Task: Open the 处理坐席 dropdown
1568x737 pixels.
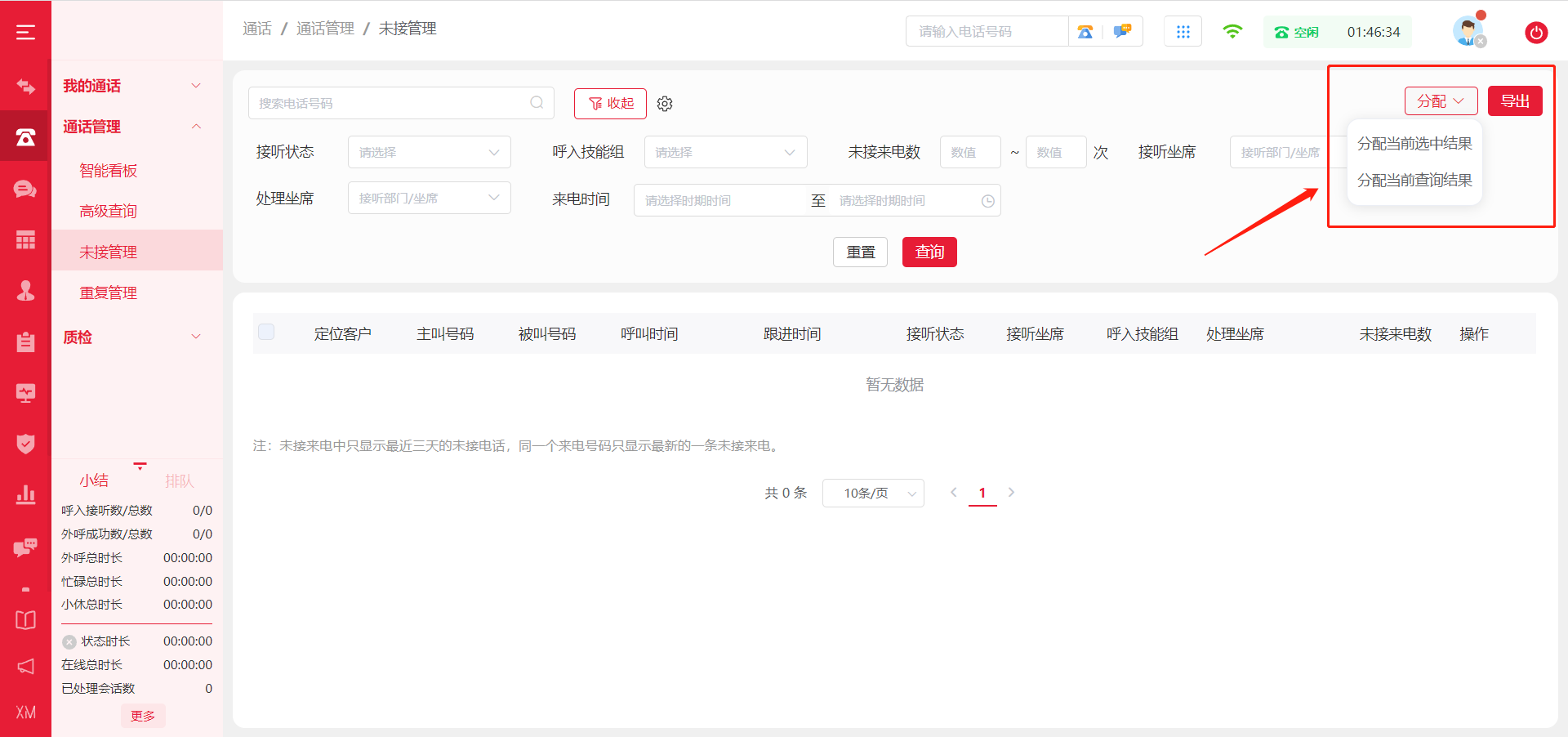Action: [x=429, y=198]
